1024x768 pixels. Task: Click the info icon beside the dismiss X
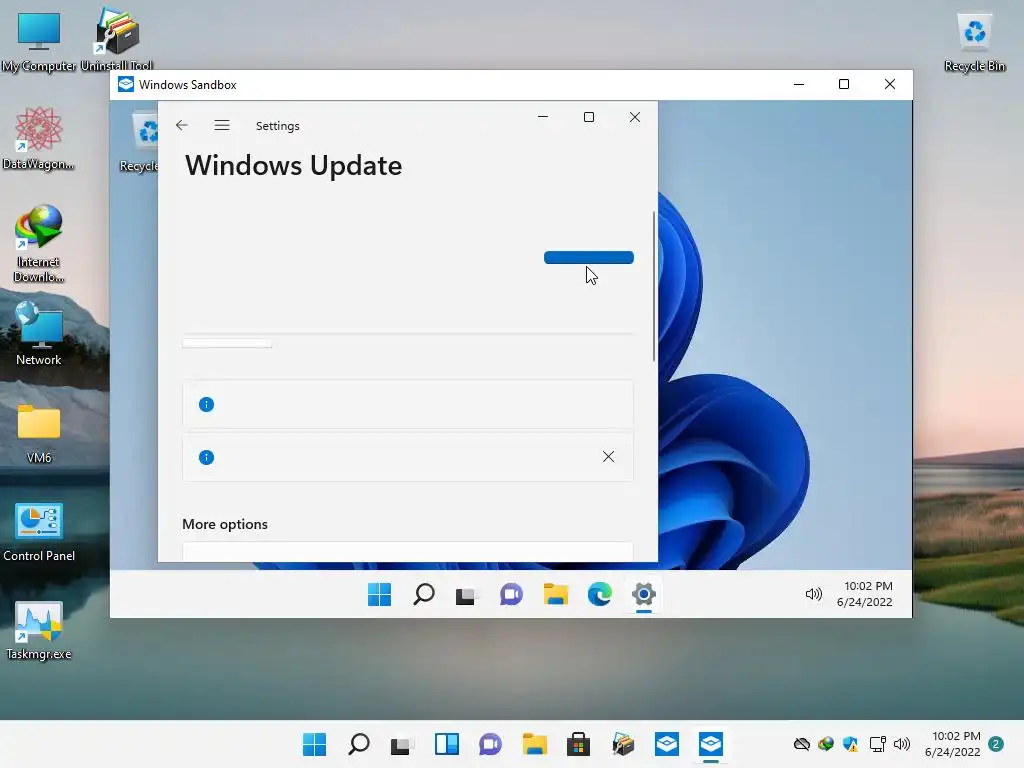(x=206, y=457)
